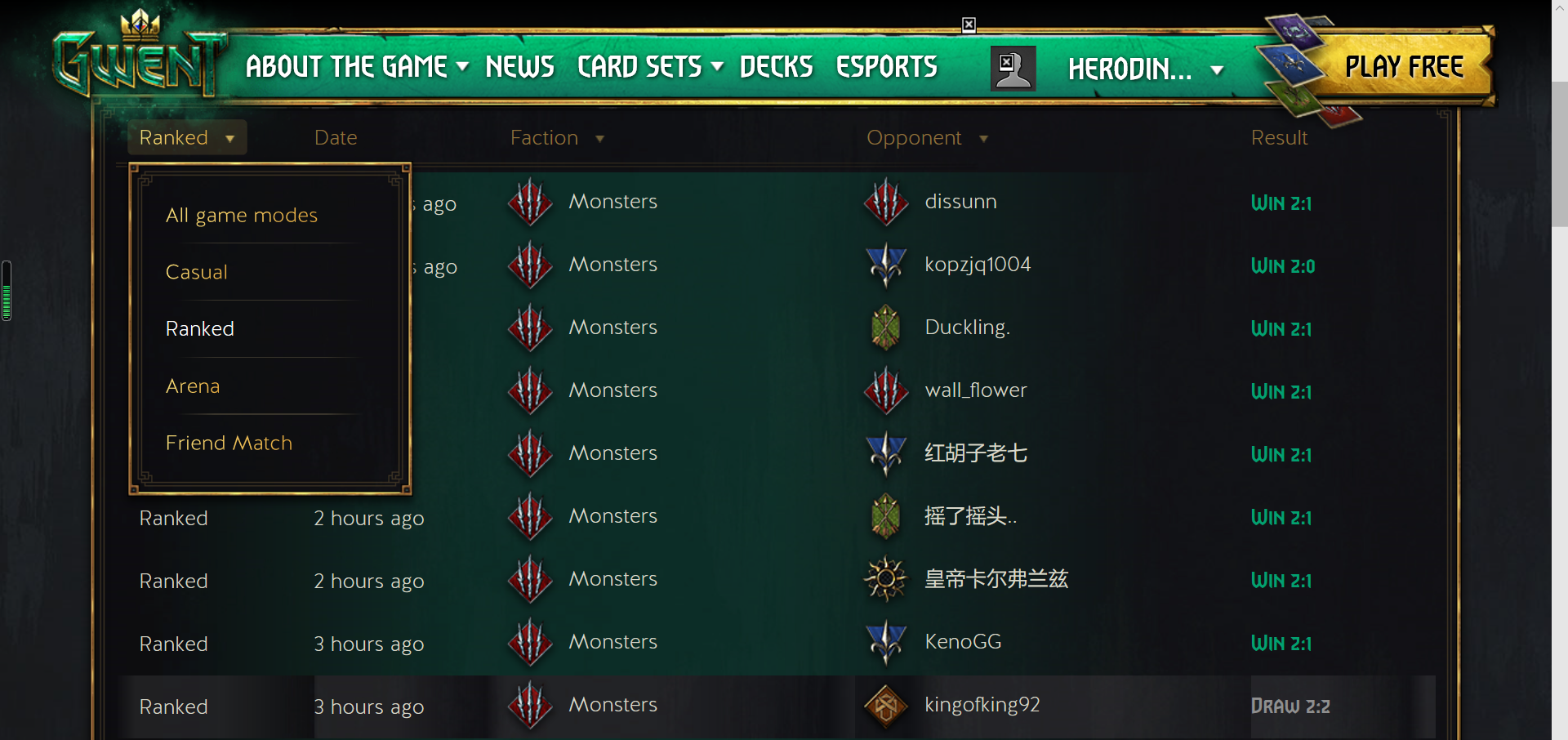This screenshot has width=1568, height=740.
Task: Click the Gwent logo
Action: 139,57
